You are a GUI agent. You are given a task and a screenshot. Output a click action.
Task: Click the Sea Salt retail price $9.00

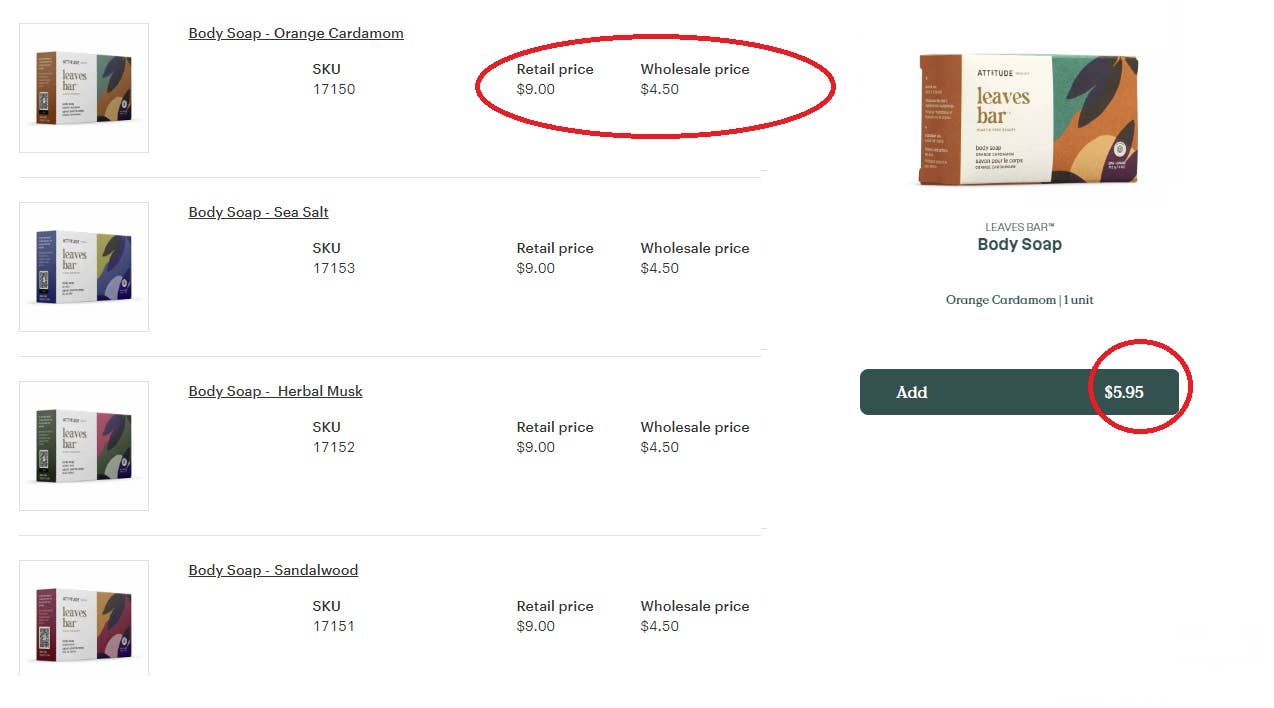535,268
